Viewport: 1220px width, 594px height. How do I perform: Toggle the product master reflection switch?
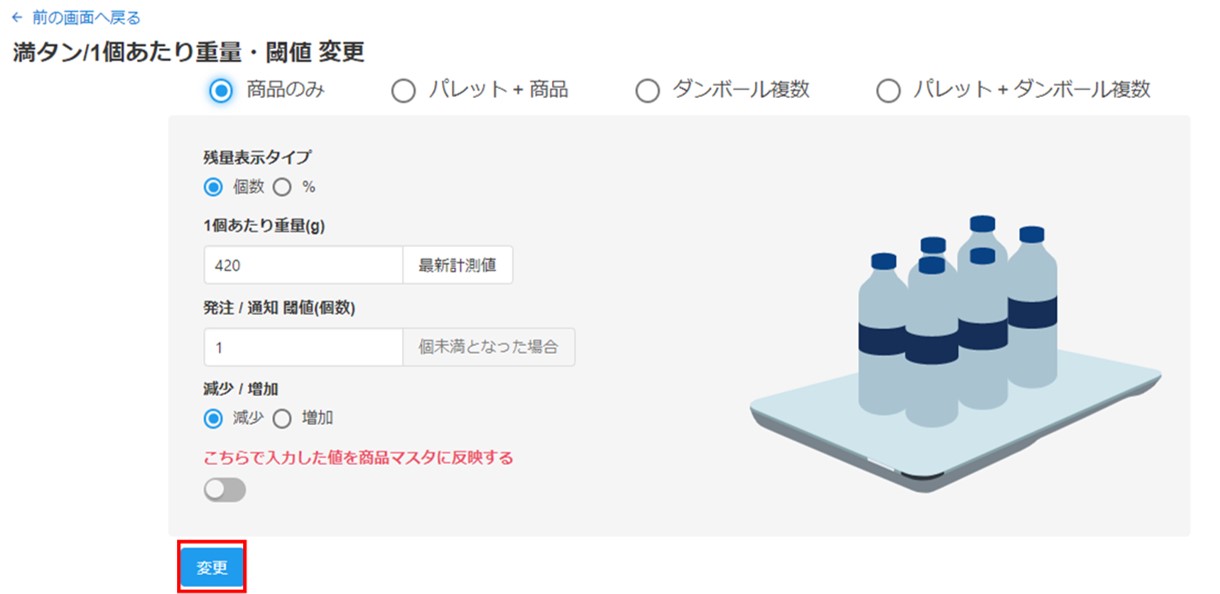pos(224,490)
